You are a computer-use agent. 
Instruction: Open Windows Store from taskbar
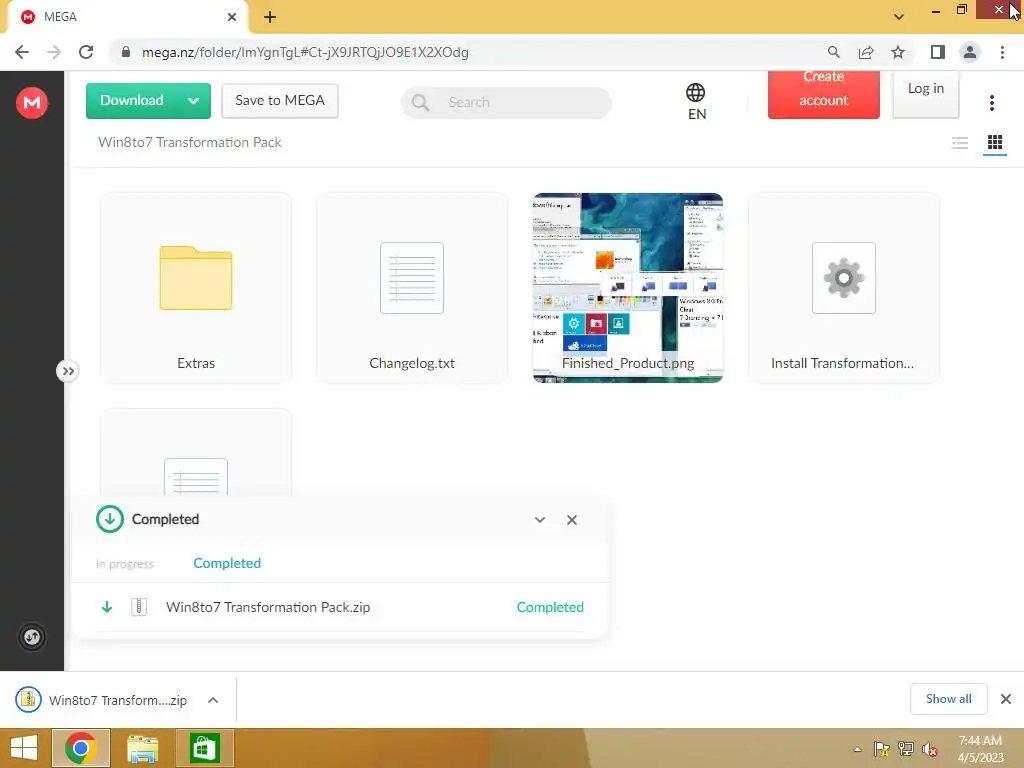(x=204, y=748)
